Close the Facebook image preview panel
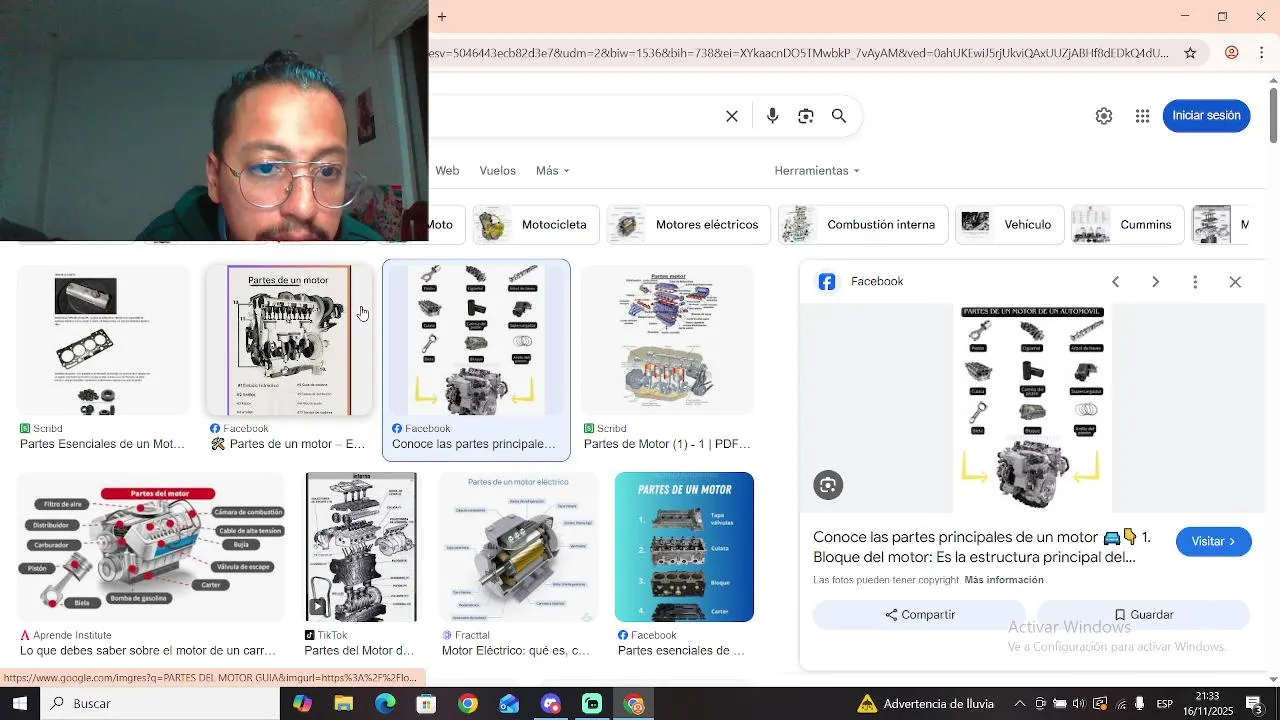Viewport: 1280px width, 720px height. coord(1235,282)
